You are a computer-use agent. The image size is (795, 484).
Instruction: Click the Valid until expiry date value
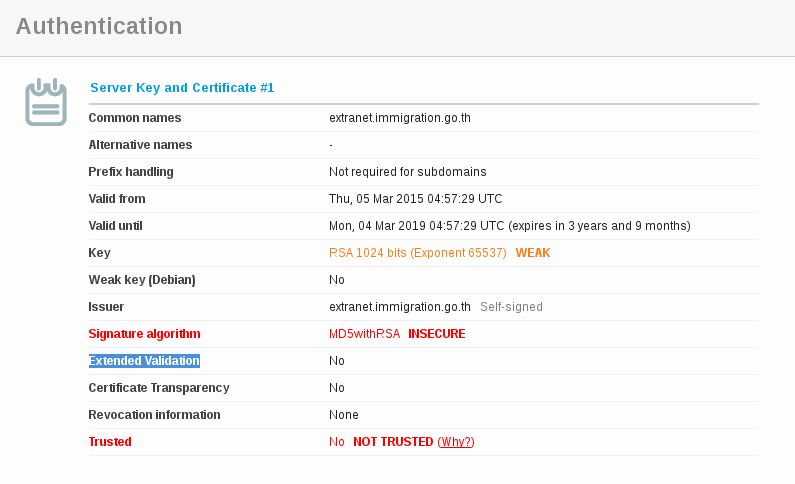point(509,226)
